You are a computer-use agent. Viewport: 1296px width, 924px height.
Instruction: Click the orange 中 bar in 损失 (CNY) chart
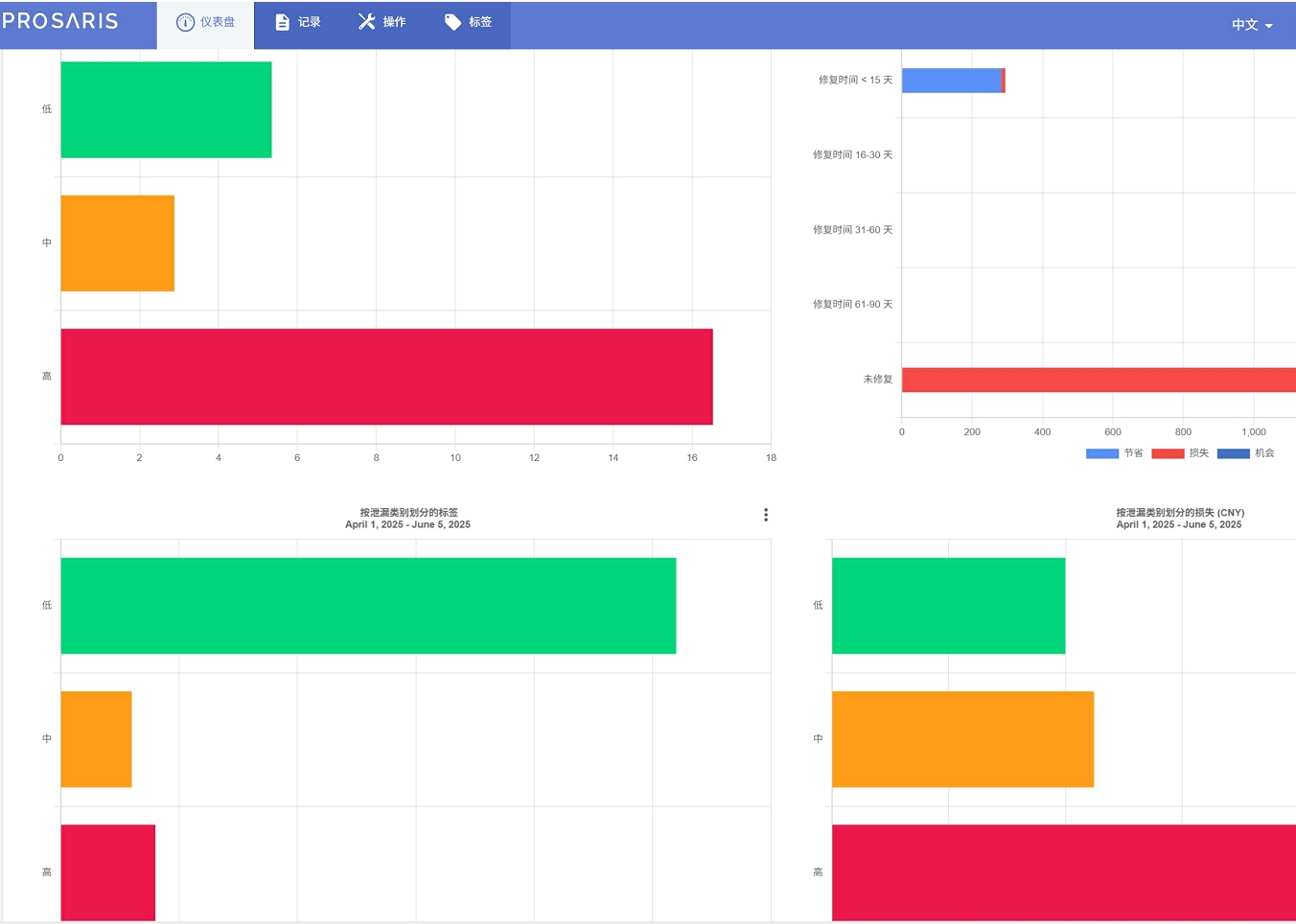tap(962, 739)
